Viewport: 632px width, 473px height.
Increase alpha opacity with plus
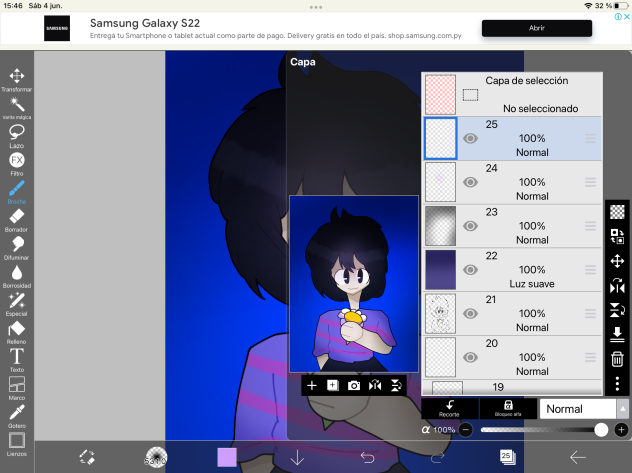621,430
